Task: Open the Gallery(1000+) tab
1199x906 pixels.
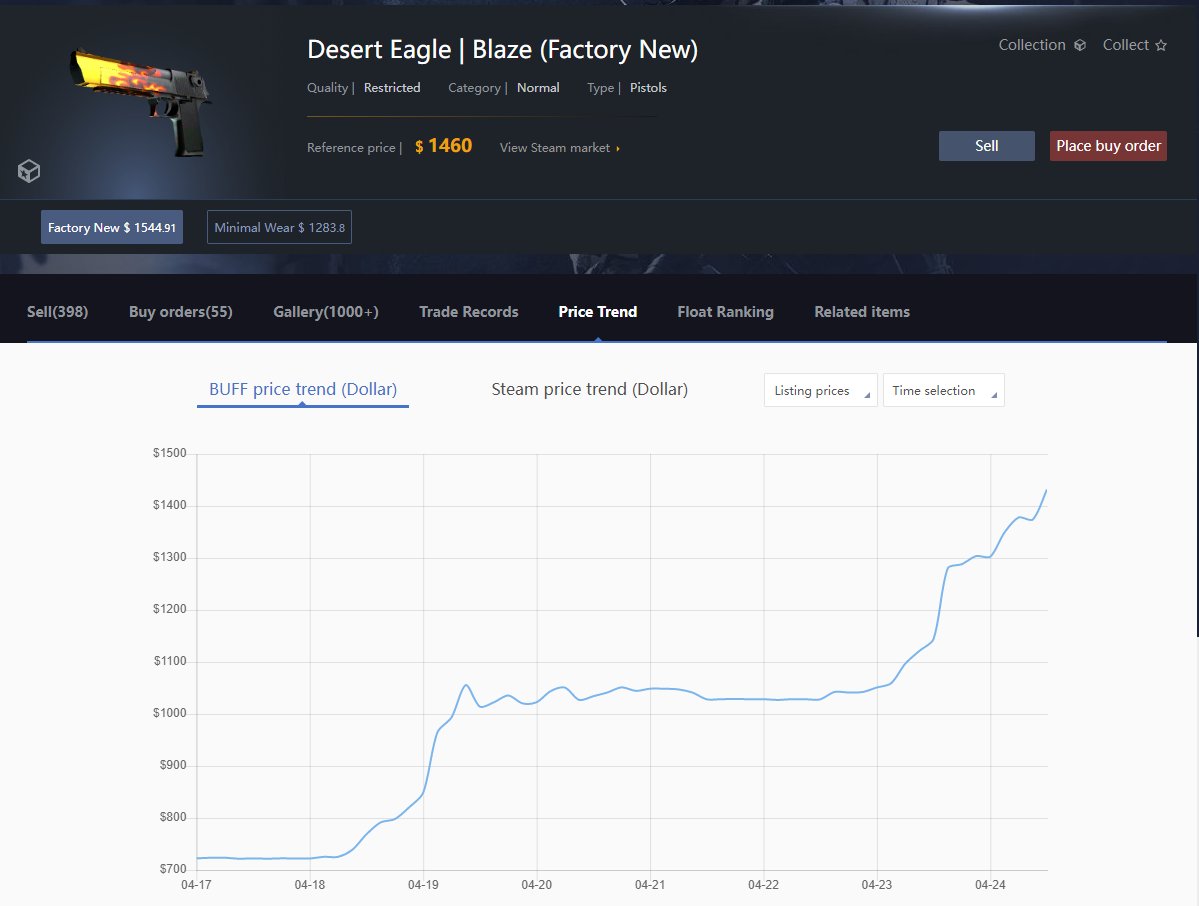Action: click(326, 312)
